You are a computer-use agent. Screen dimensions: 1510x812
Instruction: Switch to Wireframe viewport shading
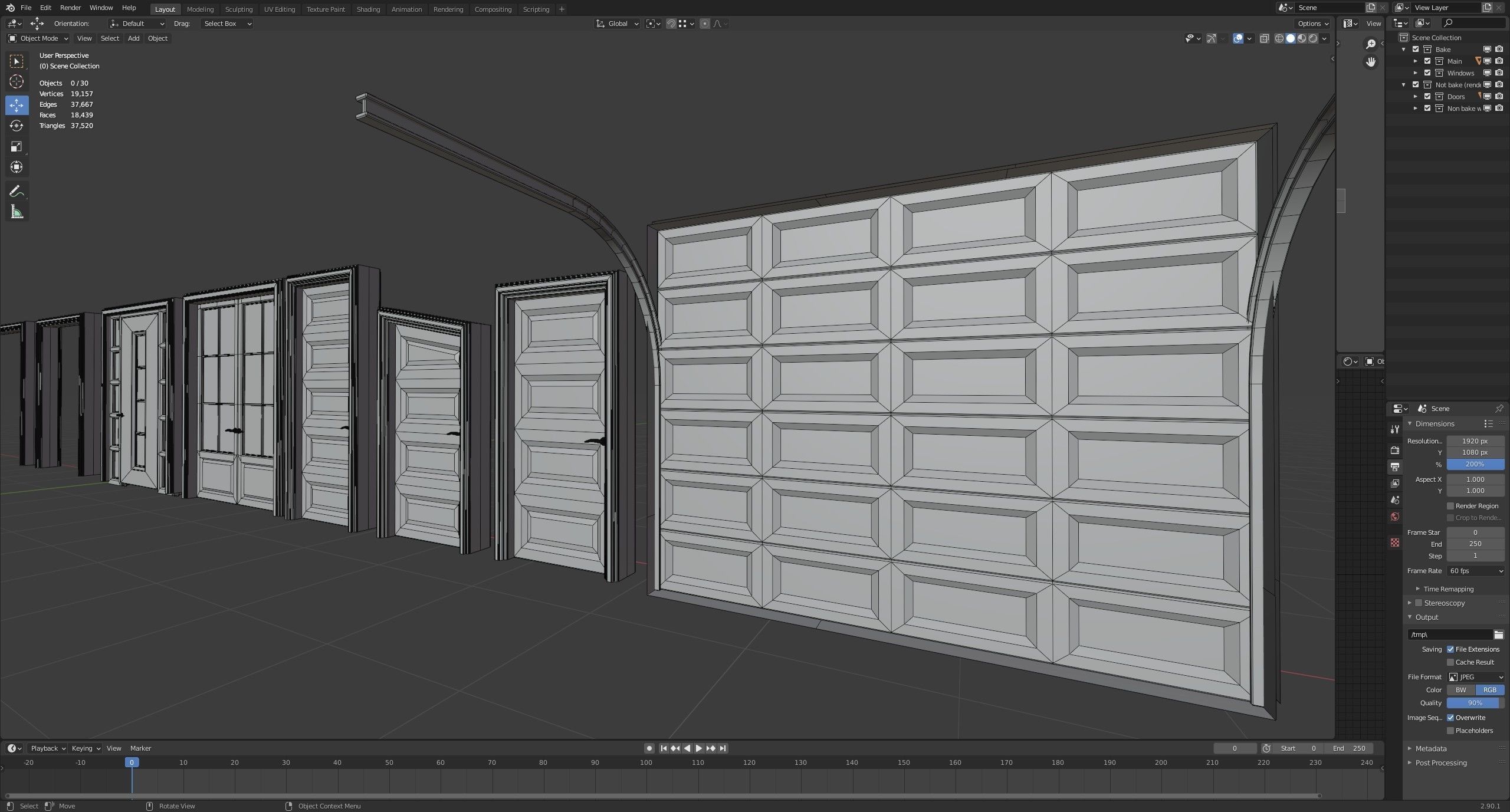point(1279,38)
